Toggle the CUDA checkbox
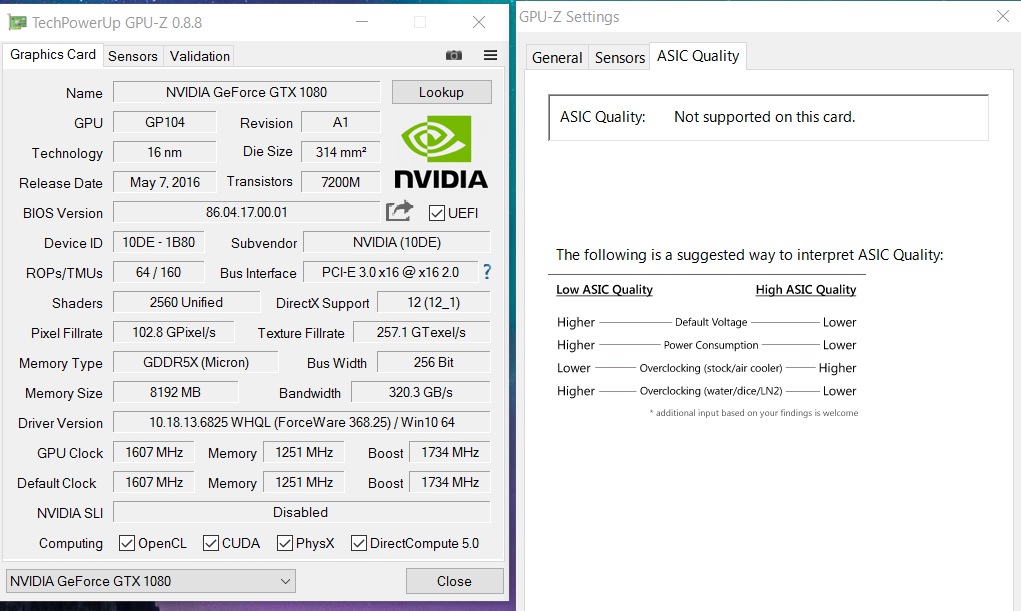Screen dimensions: 1021x611 tap(211, 543)
